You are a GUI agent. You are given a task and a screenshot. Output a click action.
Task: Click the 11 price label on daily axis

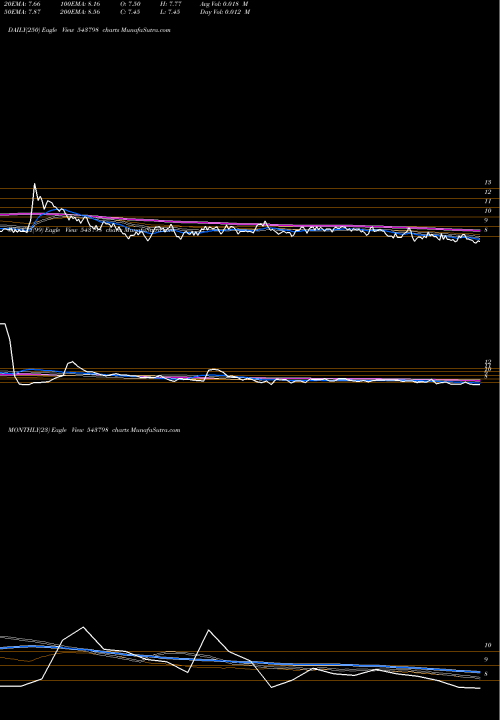488,201
